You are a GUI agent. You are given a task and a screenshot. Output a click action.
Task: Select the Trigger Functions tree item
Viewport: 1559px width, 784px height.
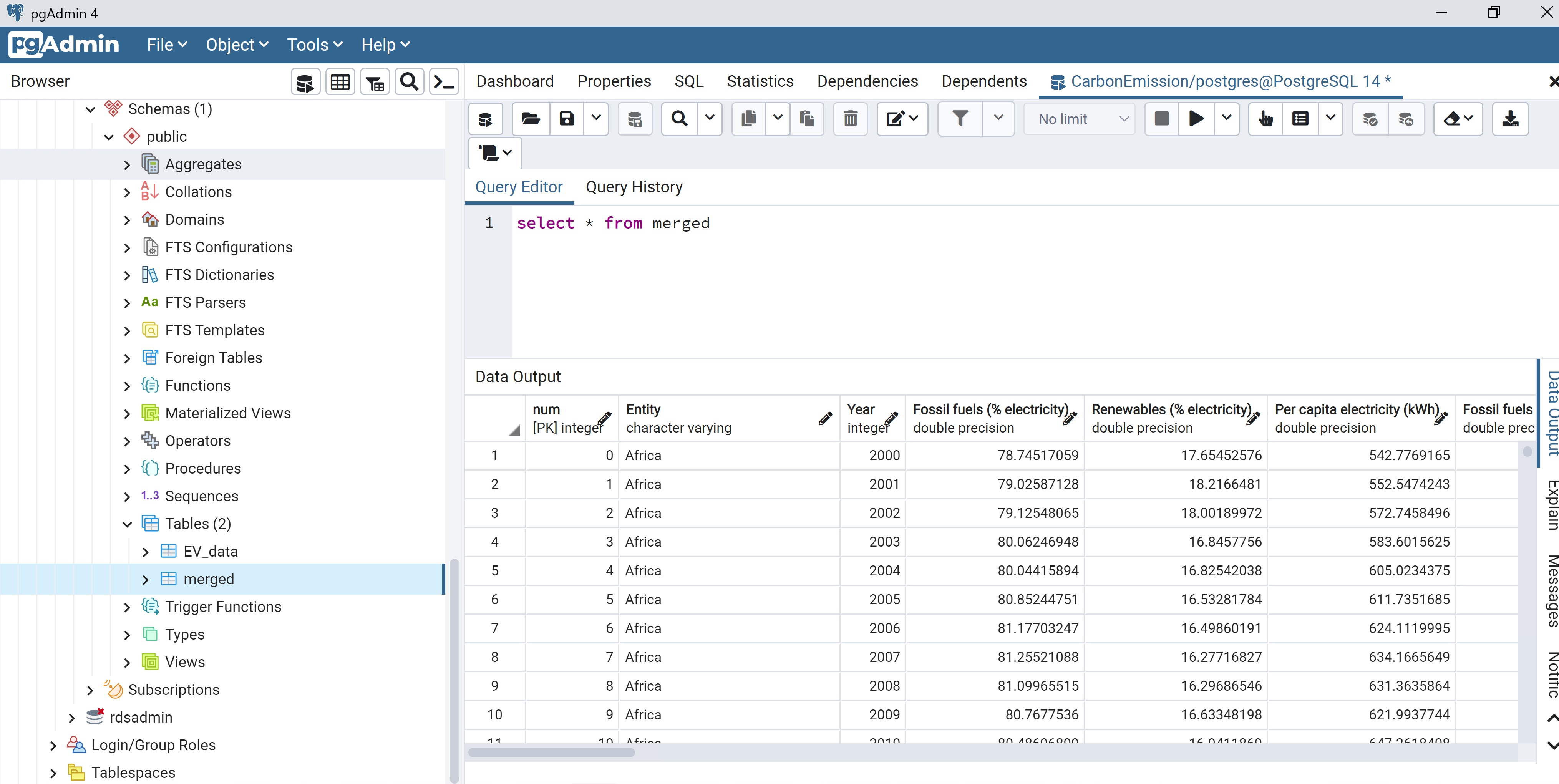tap(223, 607)
